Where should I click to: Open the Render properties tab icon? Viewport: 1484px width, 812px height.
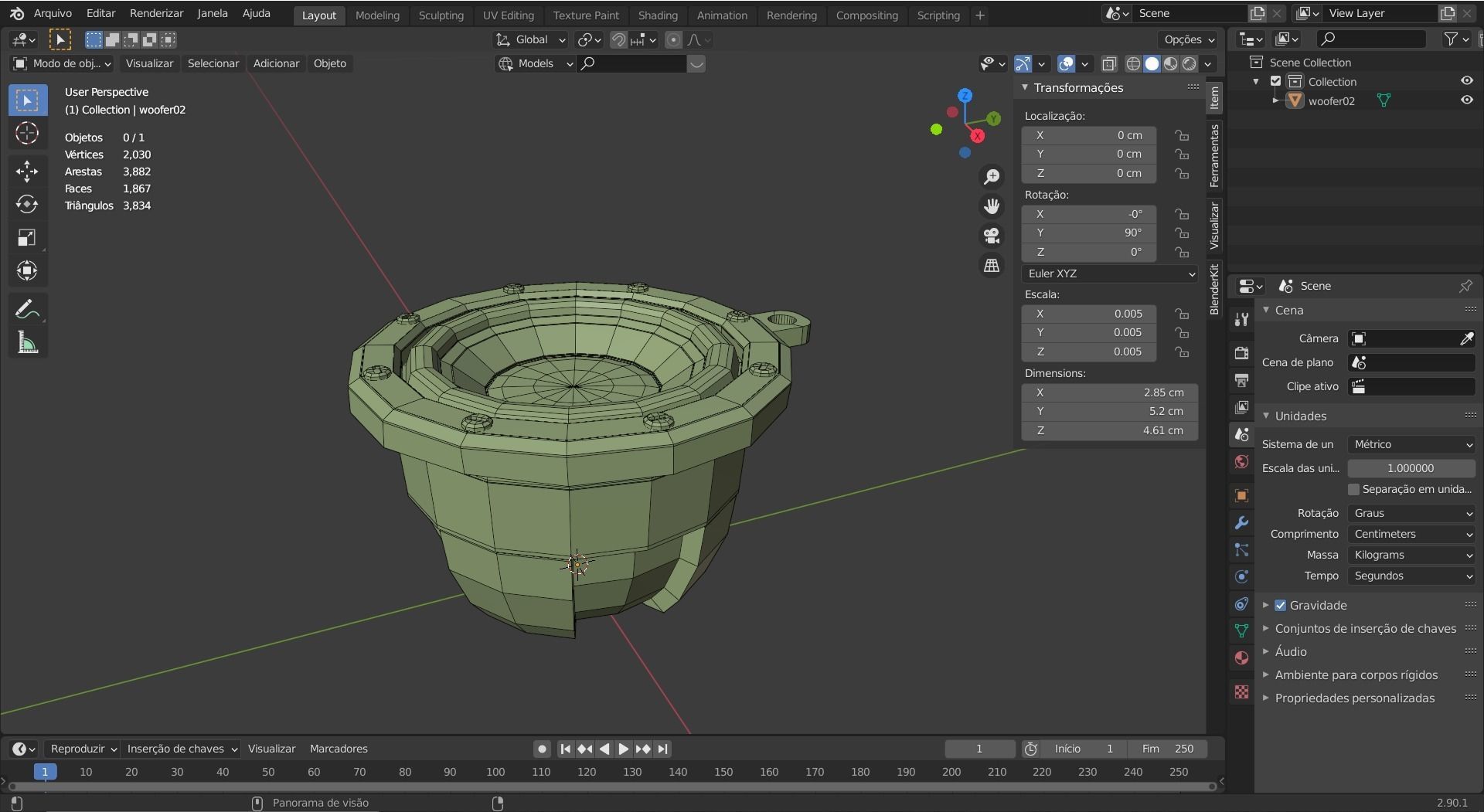coord(1241,353)
